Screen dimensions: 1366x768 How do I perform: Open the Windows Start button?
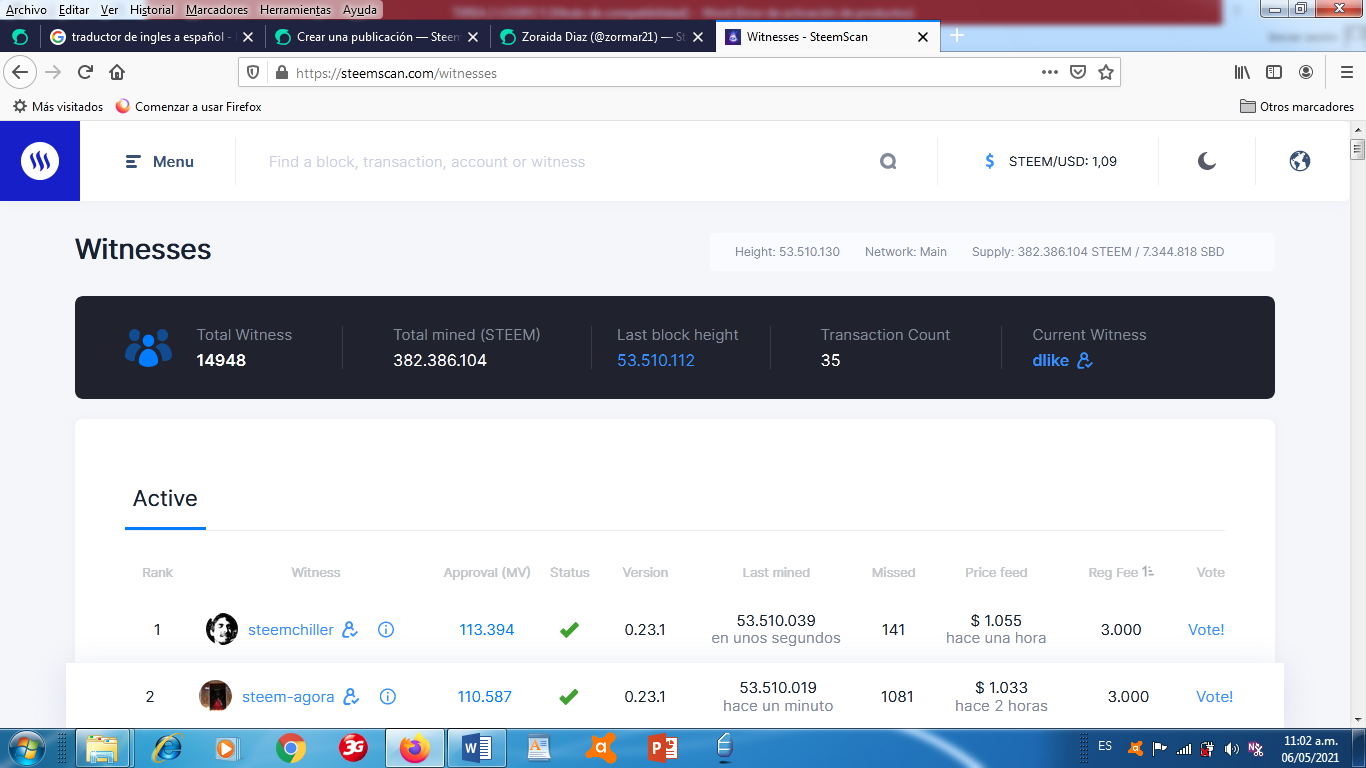tap(24, 747)
